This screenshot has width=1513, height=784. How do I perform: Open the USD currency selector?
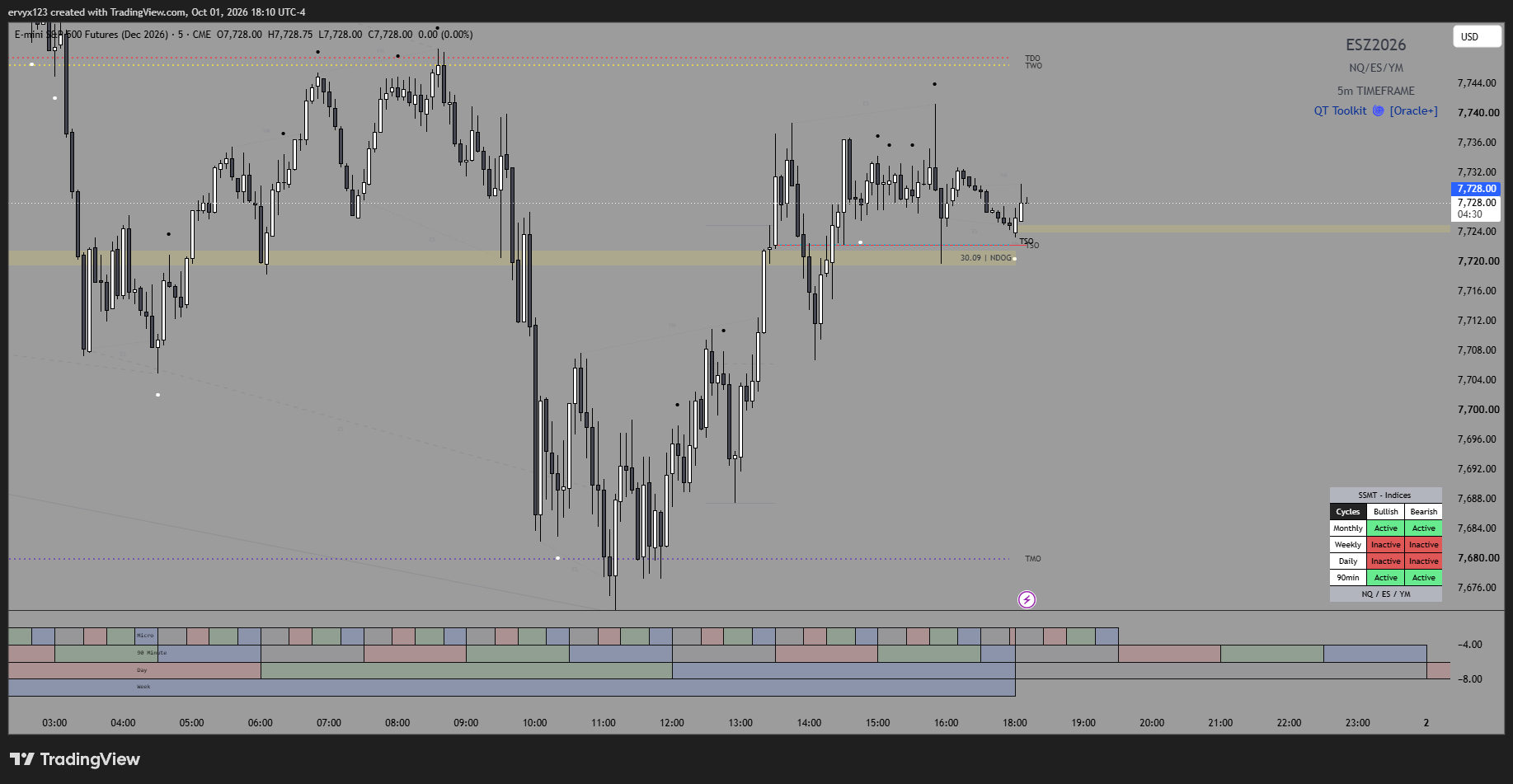pos(1477,36)
